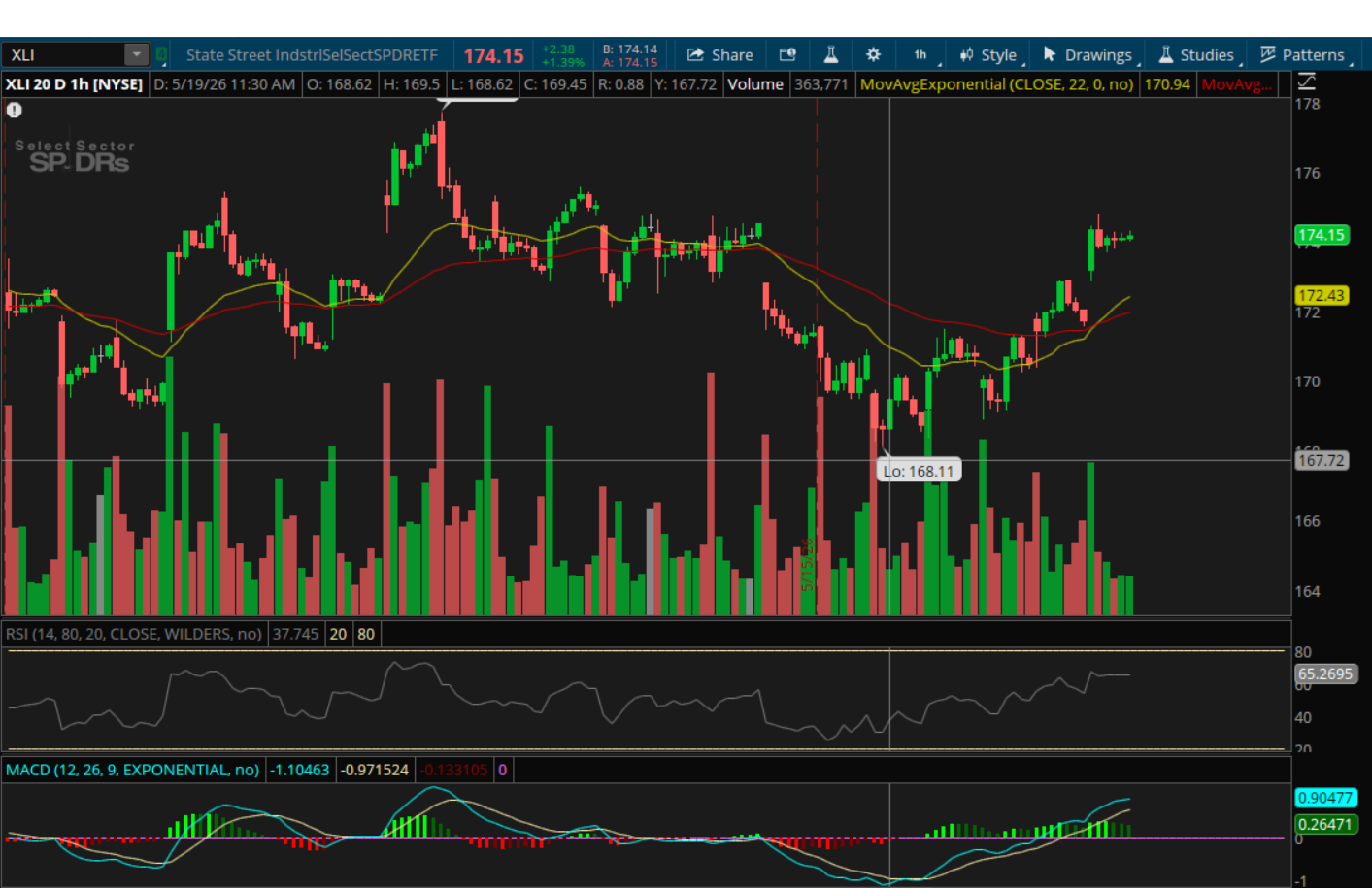This screenshot has height=888, width=1372.
Task: Click the D: 5/19/26 11:30 AM date readout
Action: pyautogui.click(x=224, y=84)
